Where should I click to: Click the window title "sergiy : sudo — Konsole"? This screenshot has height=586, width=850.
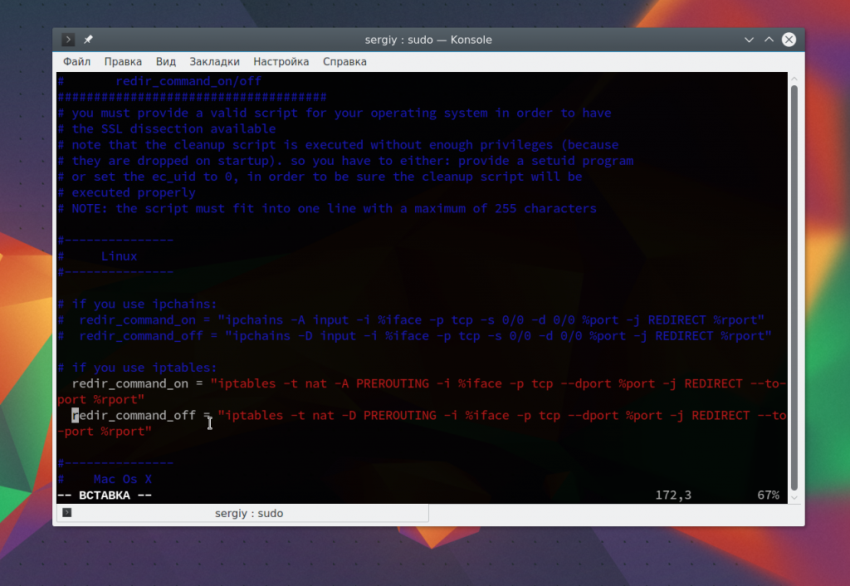coord(428,40)
